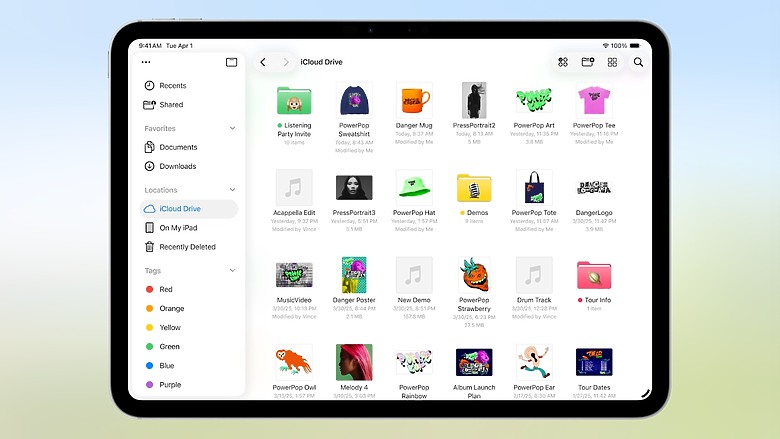Screen dimensions: 780x439
Task: Filter by the Yellow tag
Action: click(x=189, y=327)
